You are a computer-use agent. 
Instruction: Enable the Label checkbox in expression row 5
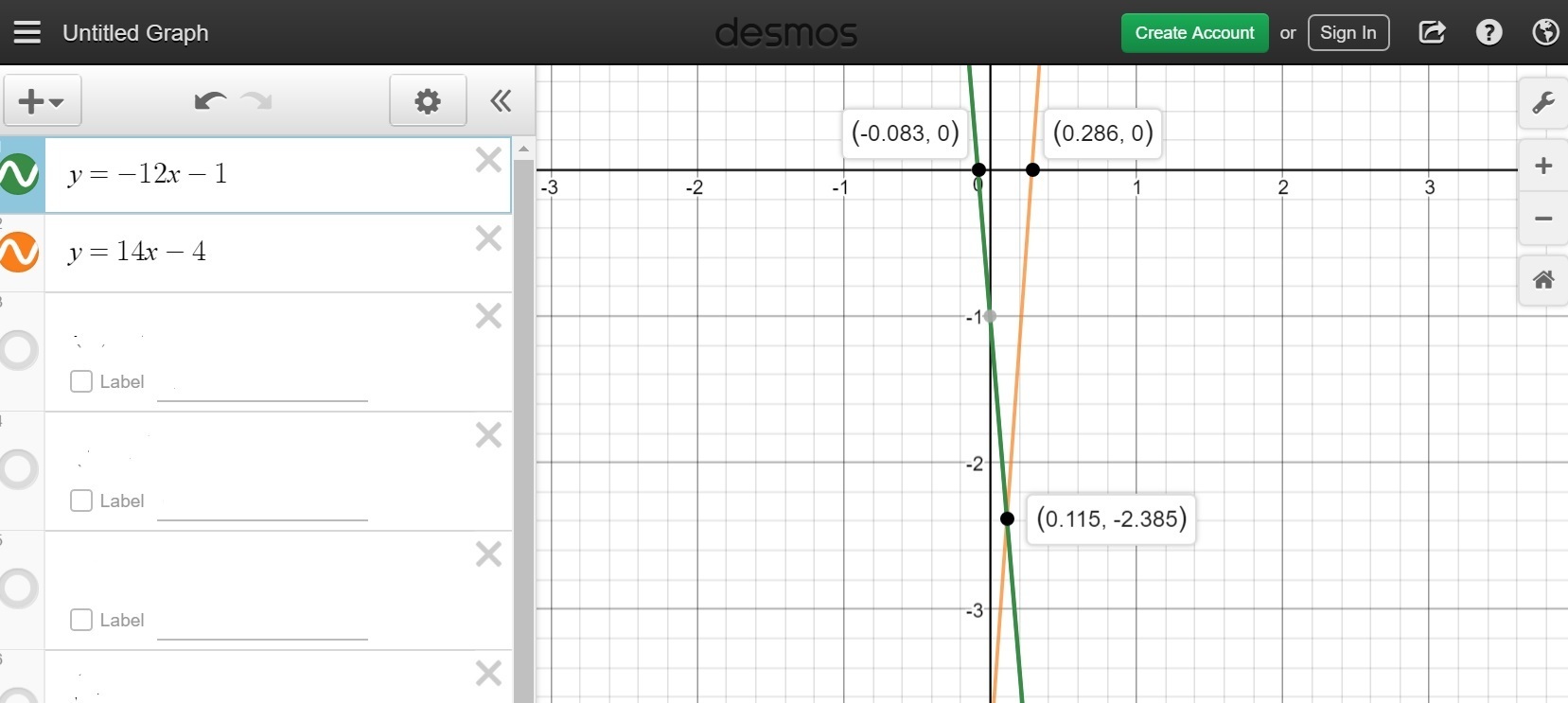(81, 620)
